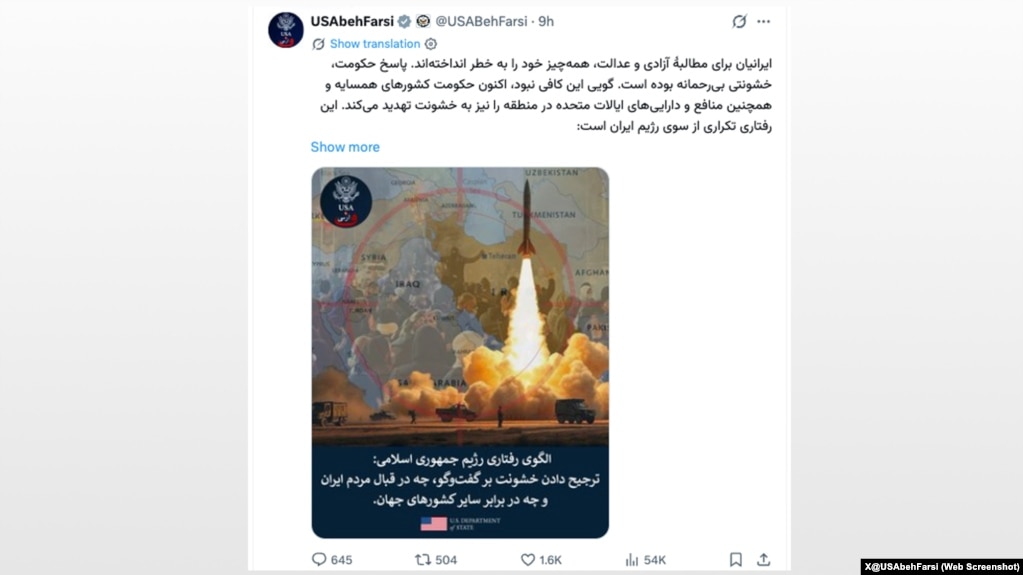Open the 9h post timestamp
The width and height of the screenshot is (1023, 575).
coord(546,22)
